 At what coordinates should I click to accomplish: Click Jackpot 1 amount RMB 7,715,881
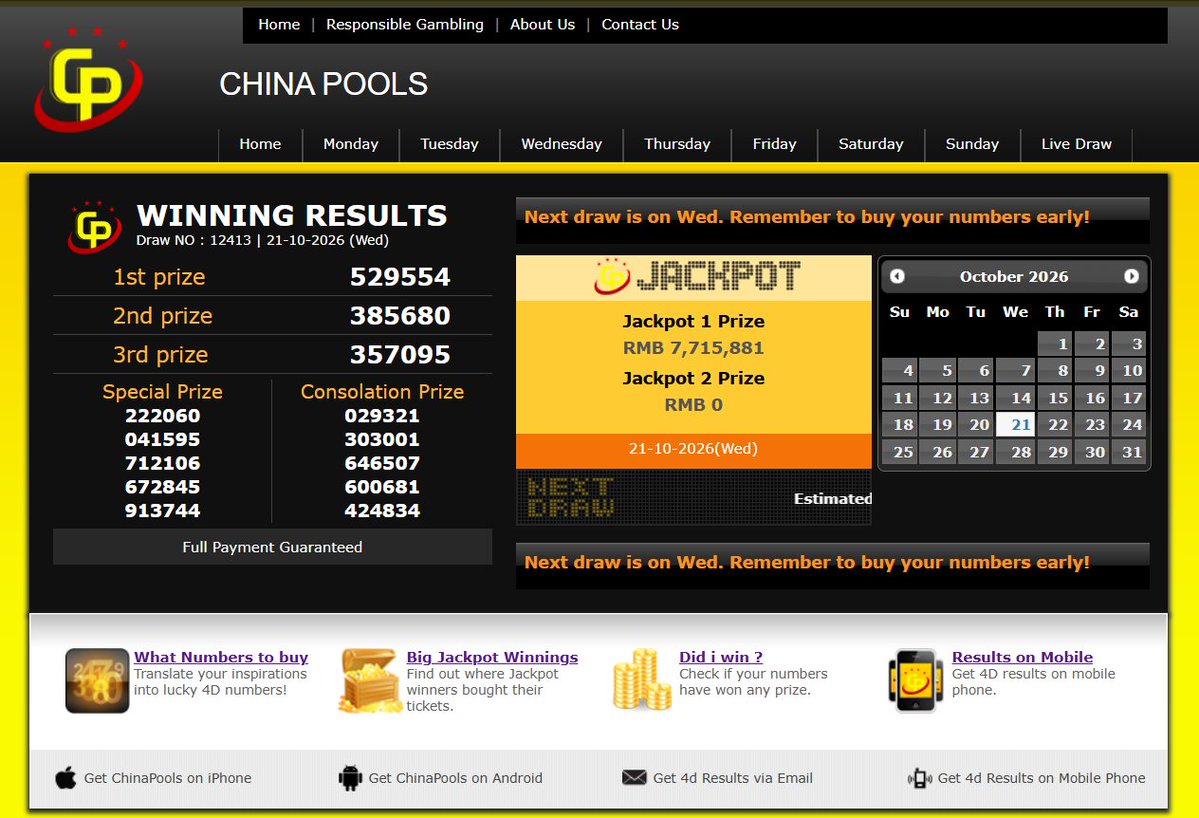click(x=694, y=348)
